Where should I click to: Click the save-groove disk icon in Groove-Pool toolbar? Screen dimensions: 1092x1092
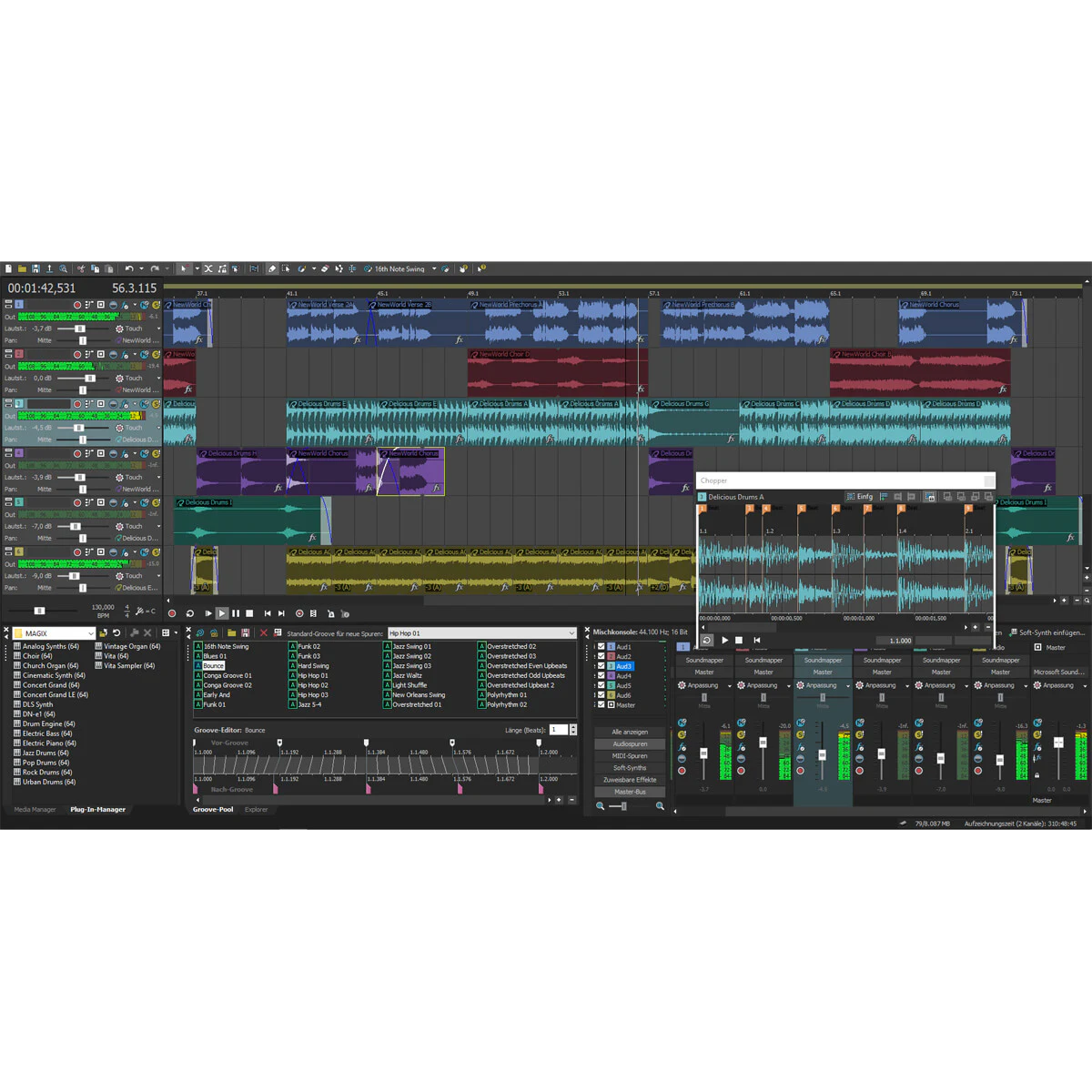point(246,632)
